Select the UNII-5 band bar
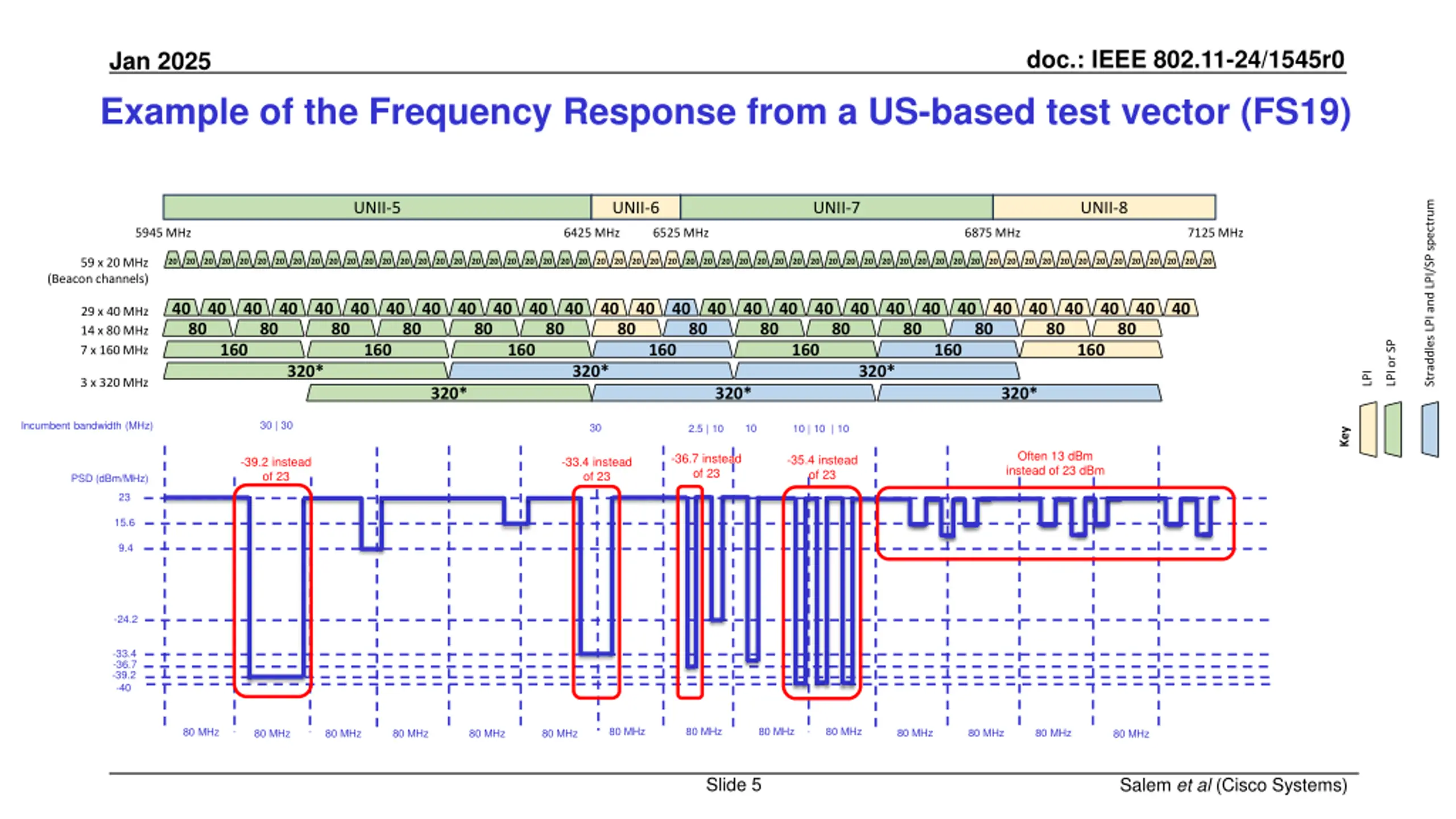Screen dimensions: 1456x819 coord(377,208)
